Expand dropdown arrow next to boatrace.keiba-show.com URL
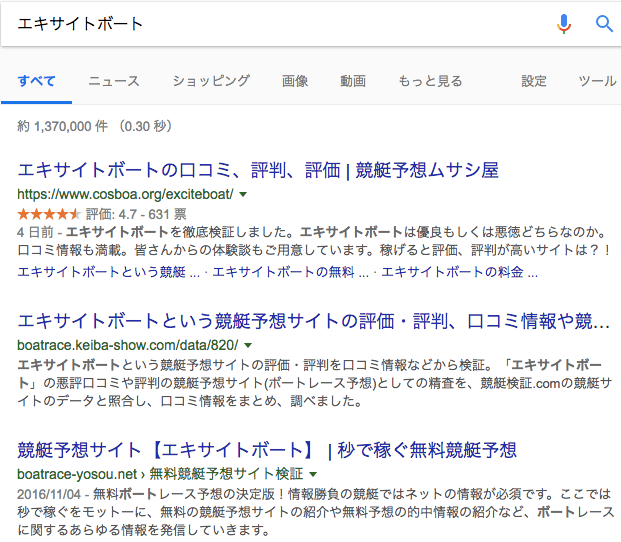Viewport: 621px width, 542px height. click(x=248, y=345)
